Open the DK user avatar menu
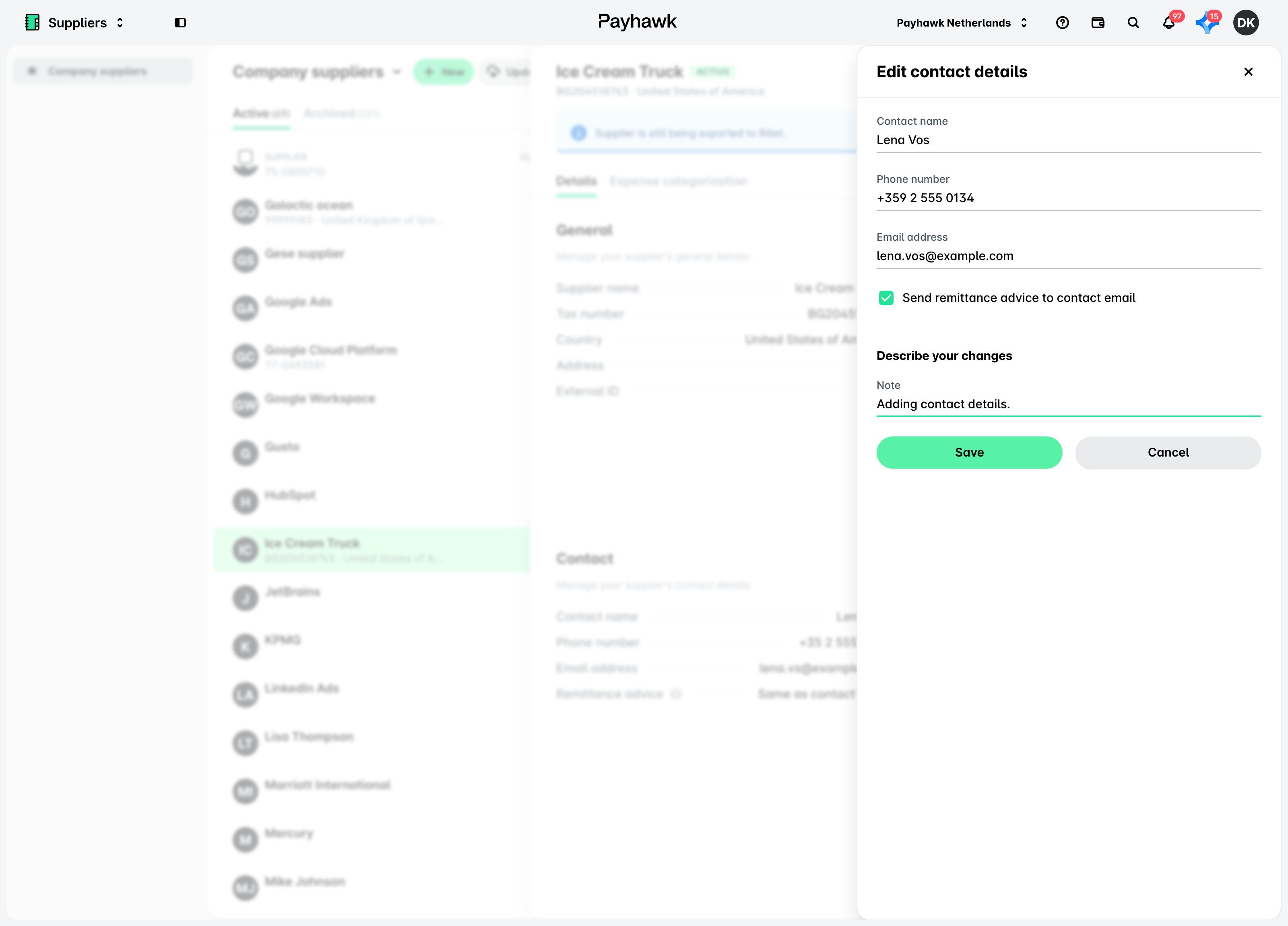Screen dimensions: 1288x926 tap(1246, 23)
